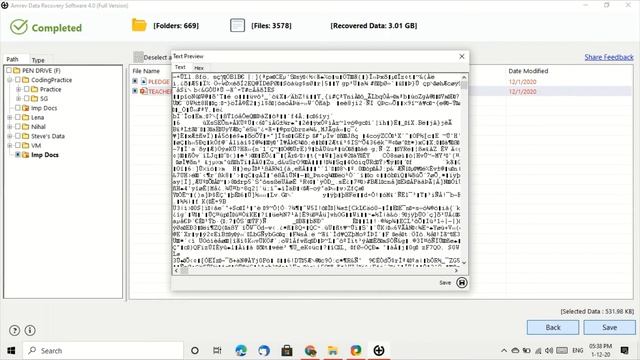The image size is (640, 360).
Task: Select the Text tab in Text Preview
Action: pos(180,67)
